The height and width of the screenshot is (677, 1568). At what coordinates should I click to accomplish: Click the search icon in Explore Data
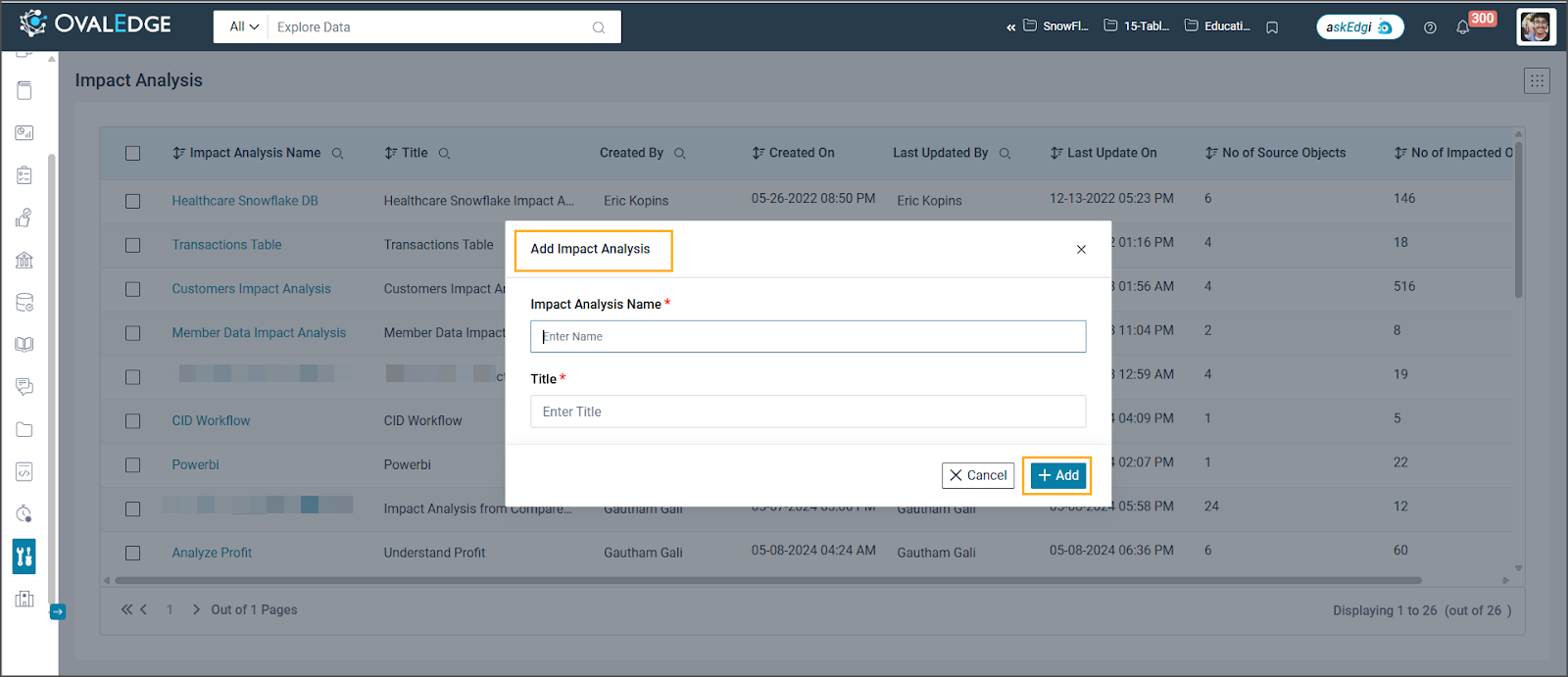[599, 27]
